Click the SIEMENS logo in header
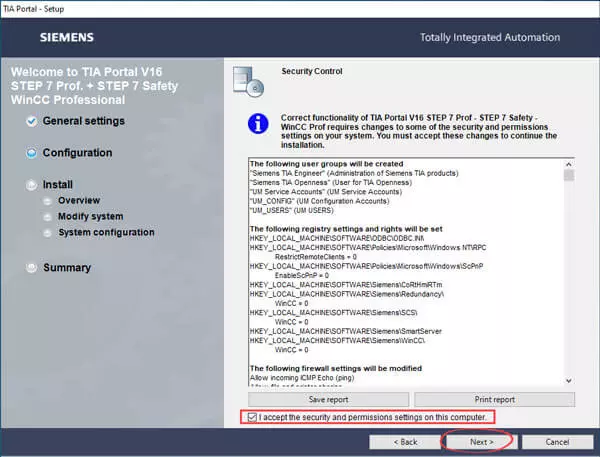Screen dimensions: 600x457 (x=66, y=38)
